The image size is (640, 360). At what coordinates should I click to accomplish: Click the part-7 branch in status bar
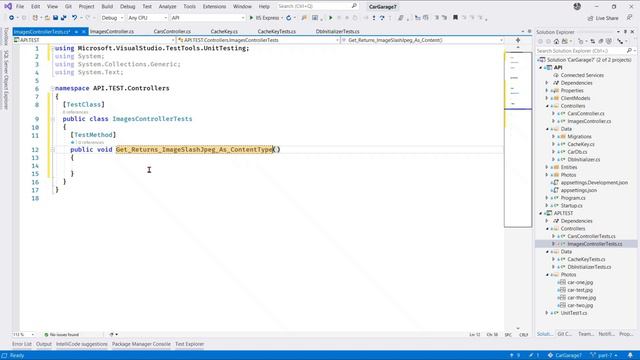(x=605, y=355)
